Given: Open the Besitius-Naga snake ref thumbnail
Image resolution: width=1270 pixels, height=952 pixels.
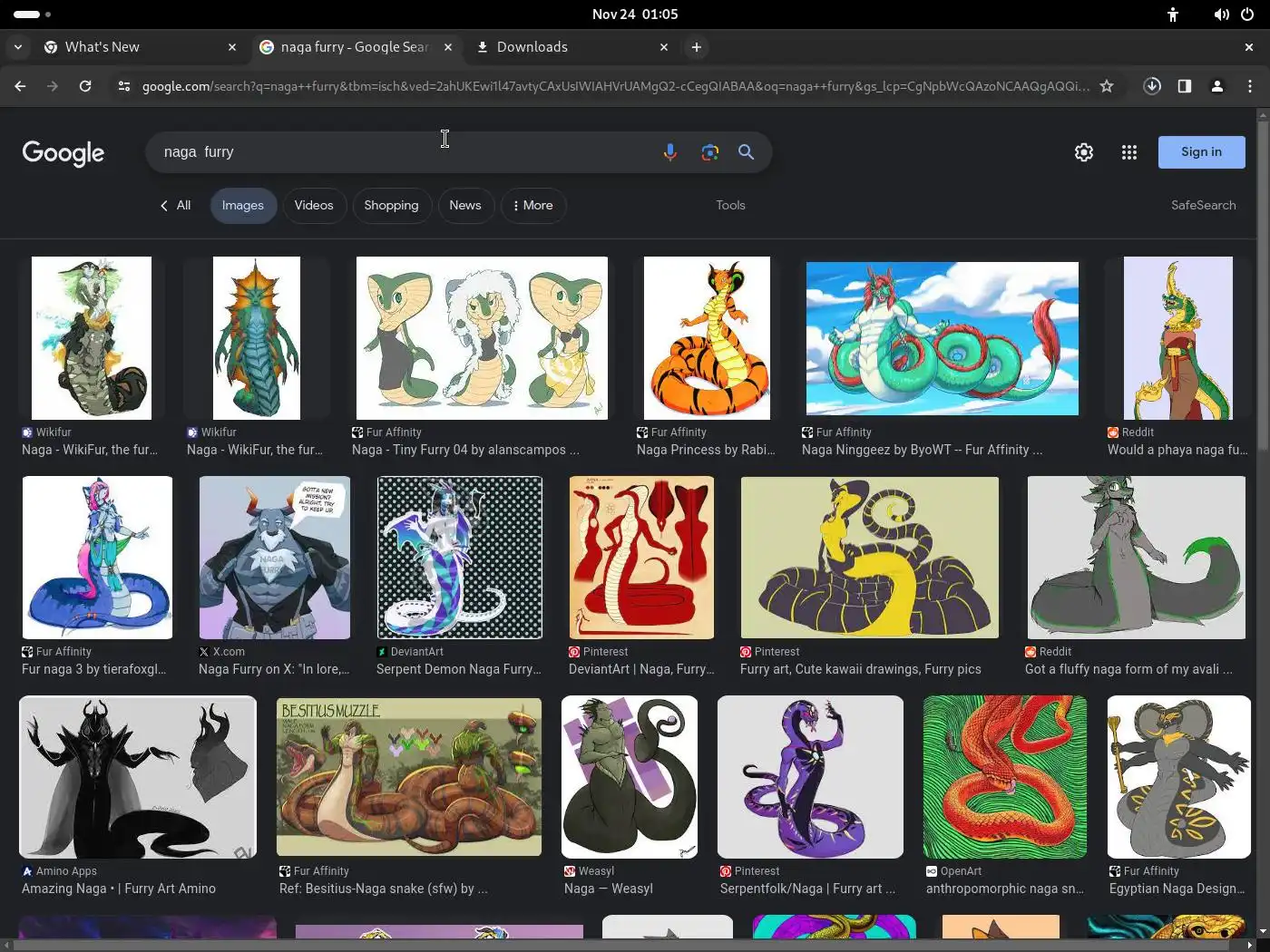Looking at the screenshot, I should (x=409, y=777).
